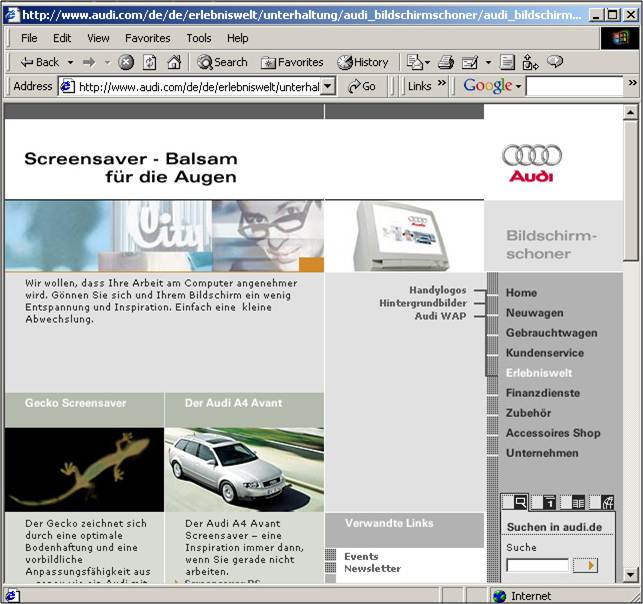Click the Stop loading toolbar icon

pyautogui.click(x=126, y=62)
